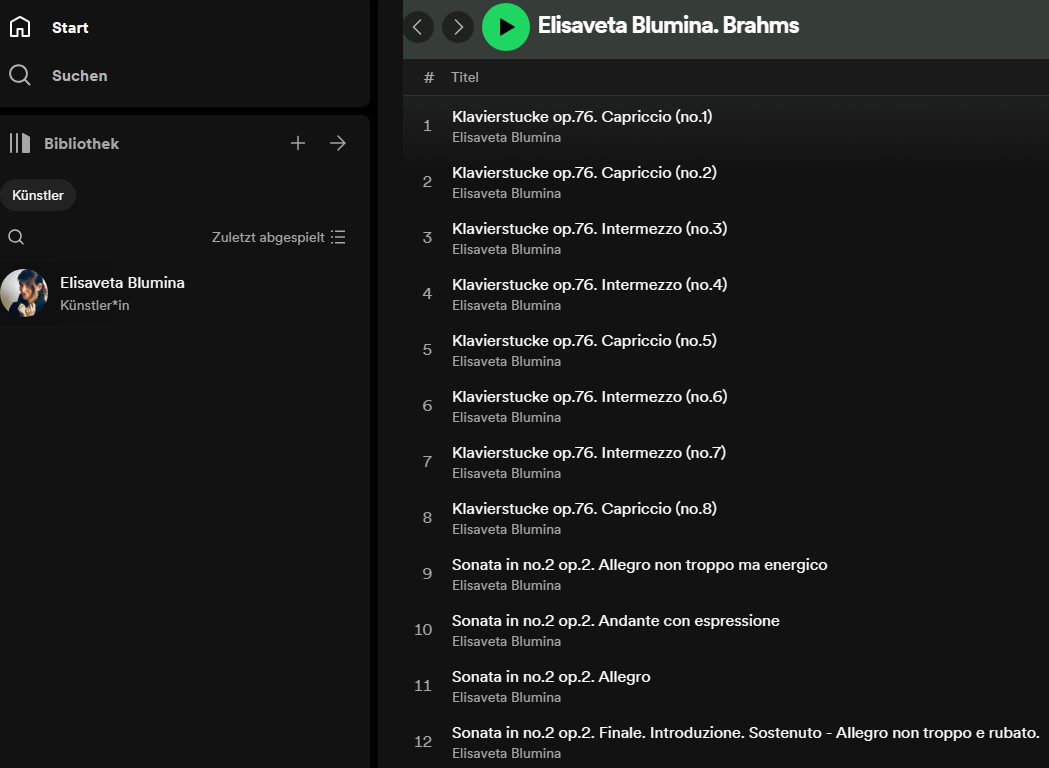The image size is (1049, 768).
Task: Click the Titel column header
Action: tap(465, 77)
